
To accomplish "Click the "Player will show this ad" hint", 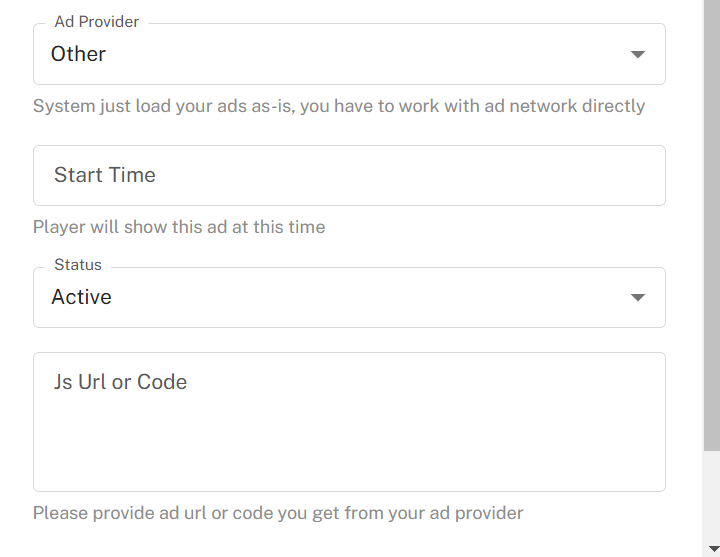I will (179, 227).
